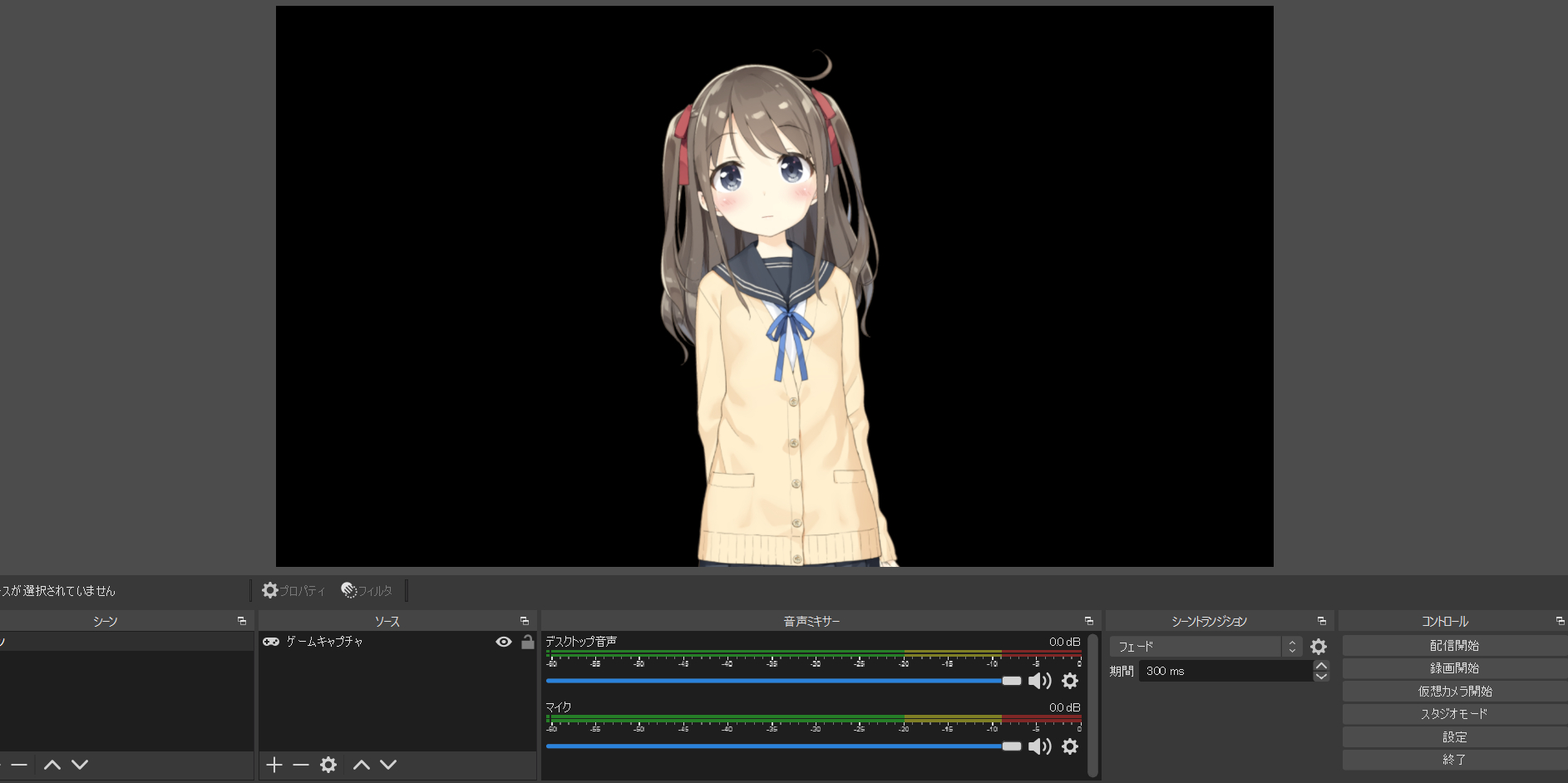Image resolution: width=1568 pixels, height=783 pixels.
Task: Move source up in Sources list
Action: 362,765
